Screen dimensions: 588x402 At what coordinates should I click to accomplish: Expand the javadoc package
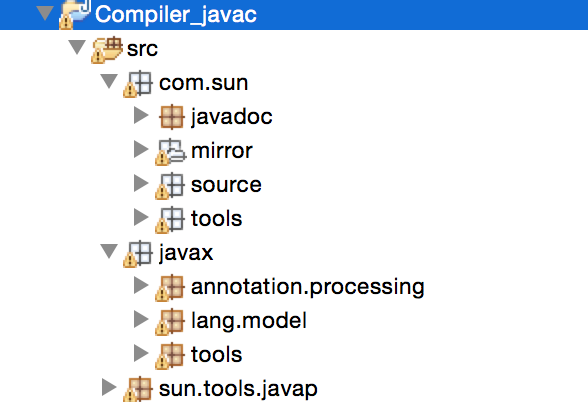pos(141,115)
